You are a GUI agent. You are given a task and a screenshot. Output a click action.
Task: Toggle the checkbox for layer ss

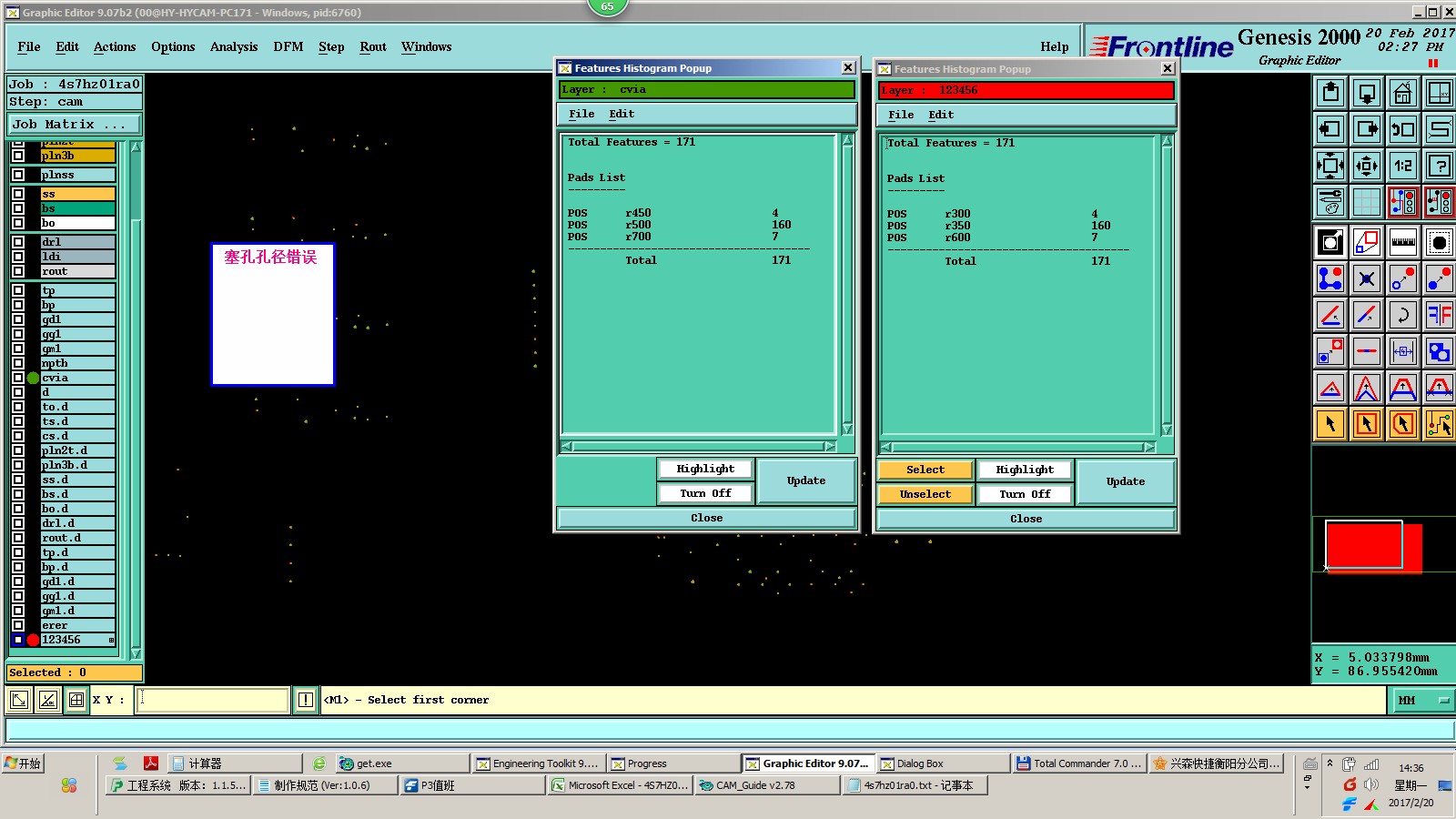pos(18,194)
